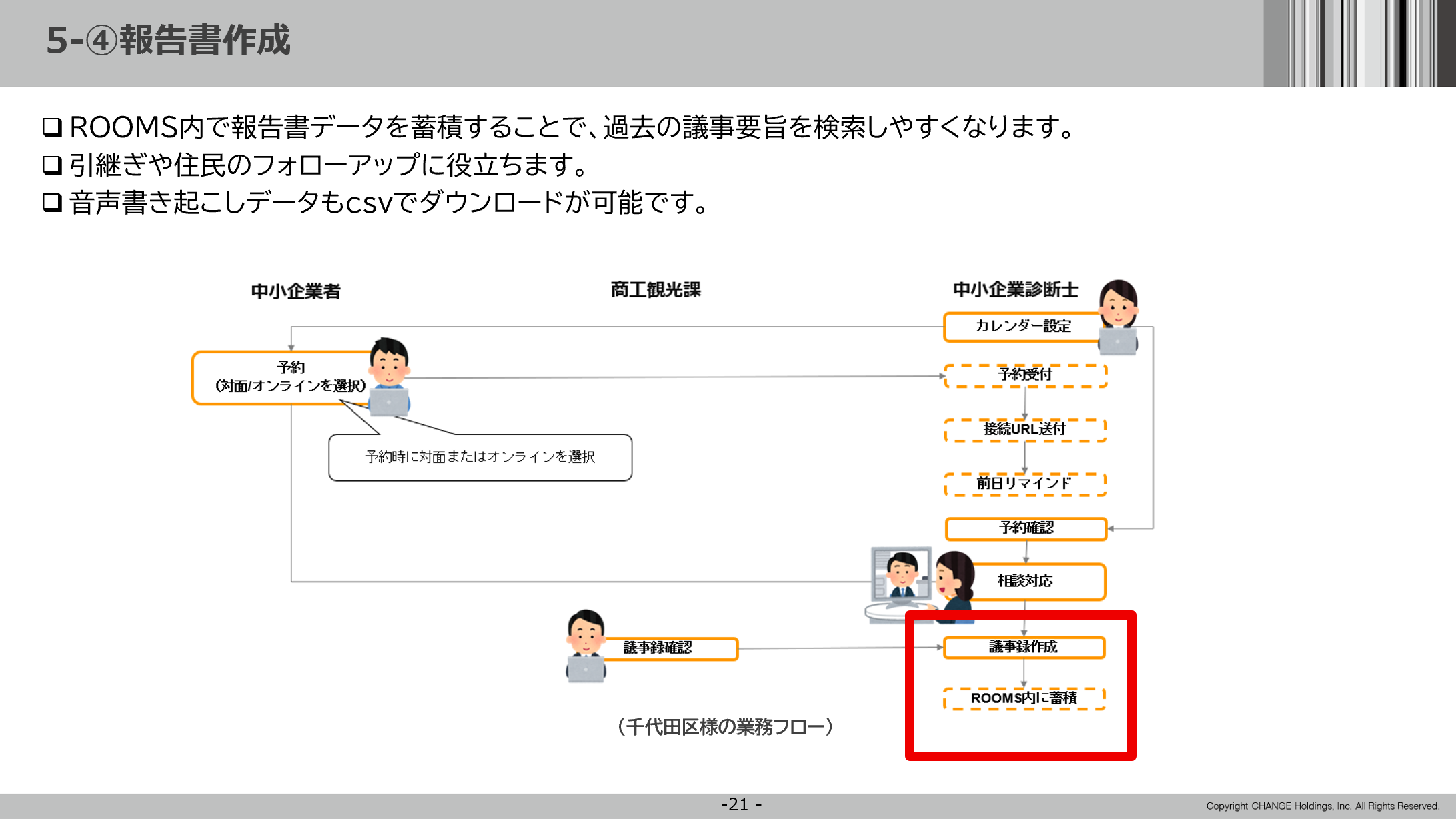This screenshot has width=1456, height=819.
Task: Click the 接続URL送付 step box
Action: coord(1025,430)
